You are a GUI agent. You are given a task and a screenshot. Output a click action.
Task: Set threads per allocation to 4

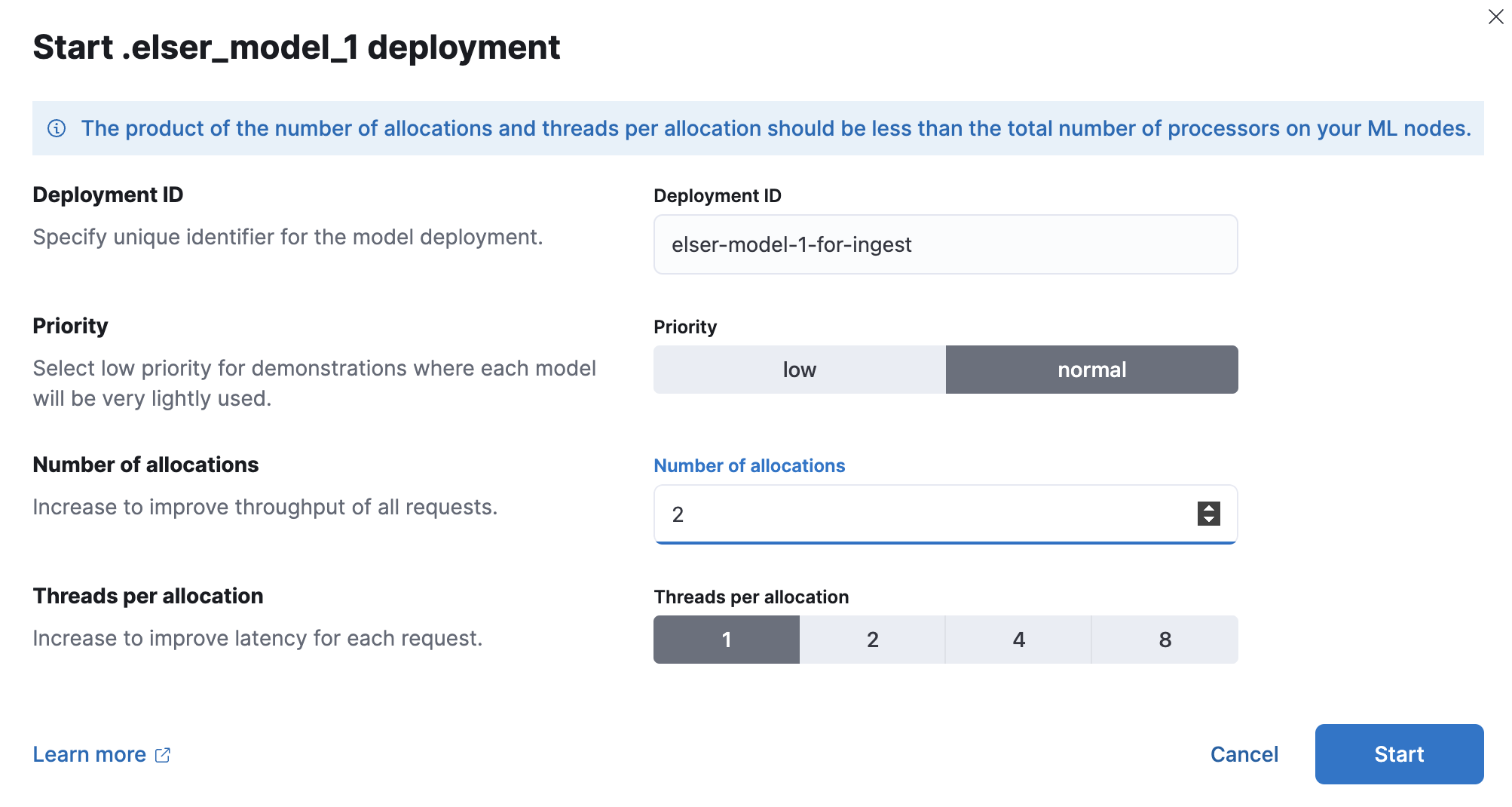(1018, 640)
